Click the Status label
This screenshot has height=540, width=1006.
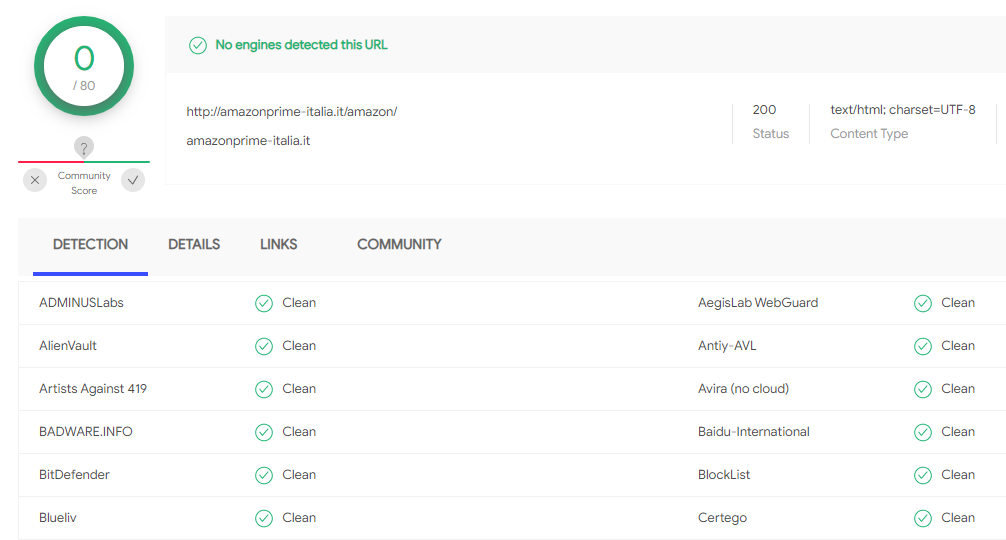click(x=771, y=133)
